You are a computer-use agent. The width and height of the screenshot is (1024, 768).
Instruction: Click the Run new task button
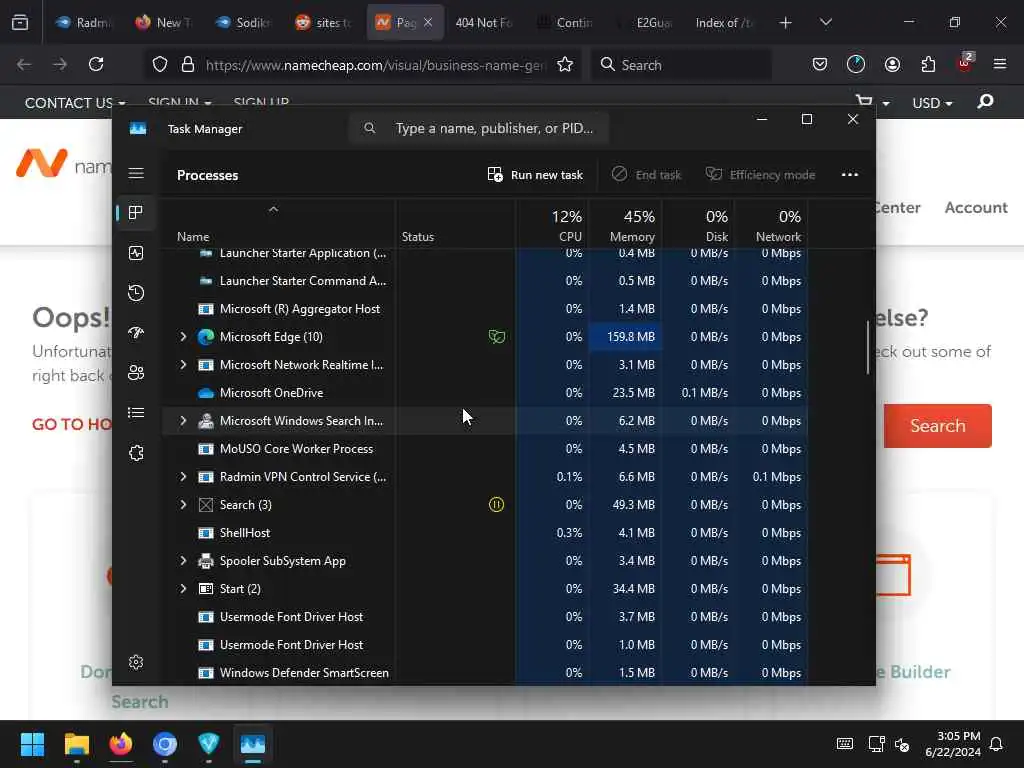click(x=535, y=174)
